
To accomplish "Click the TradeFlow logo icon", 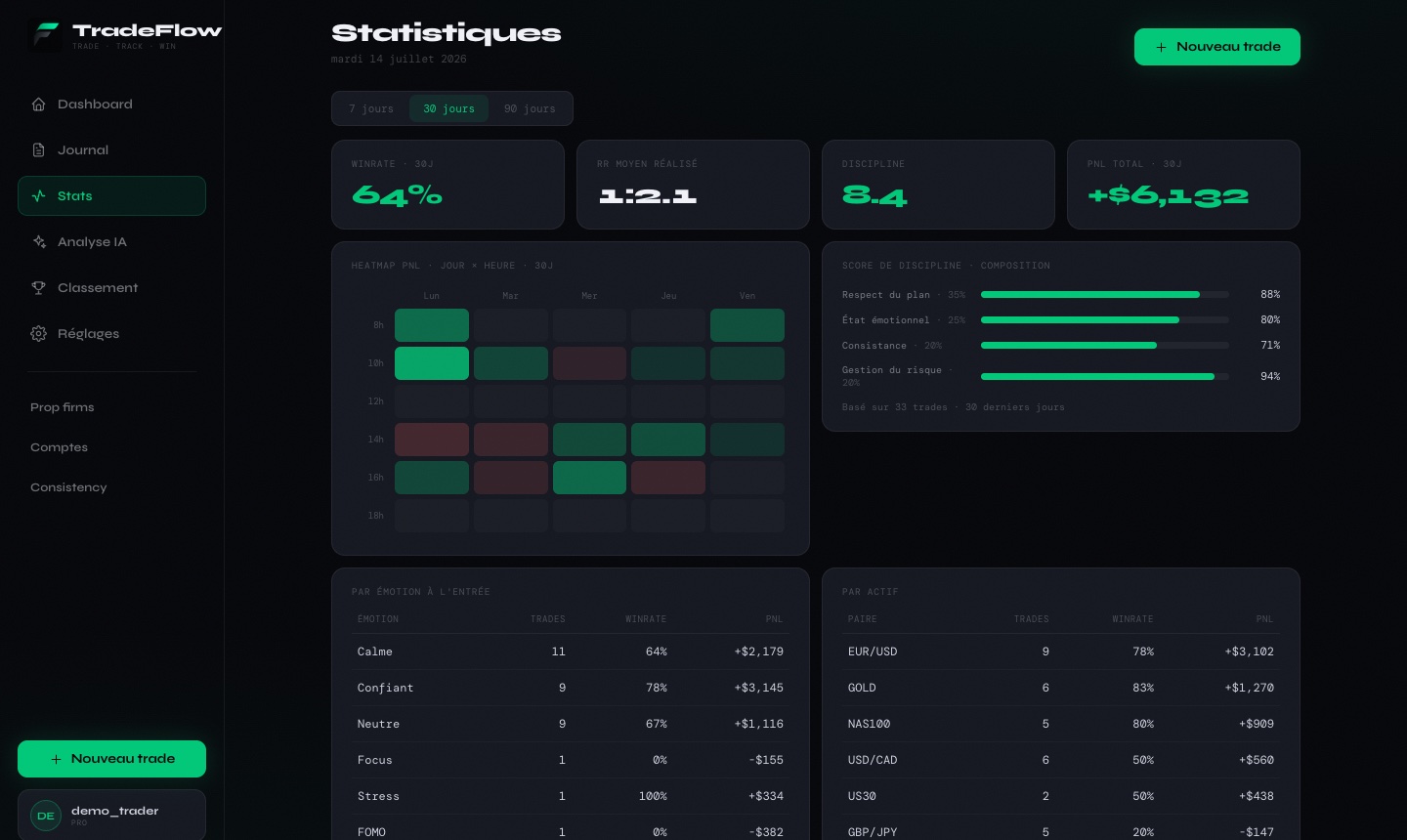I will (45, 35).
